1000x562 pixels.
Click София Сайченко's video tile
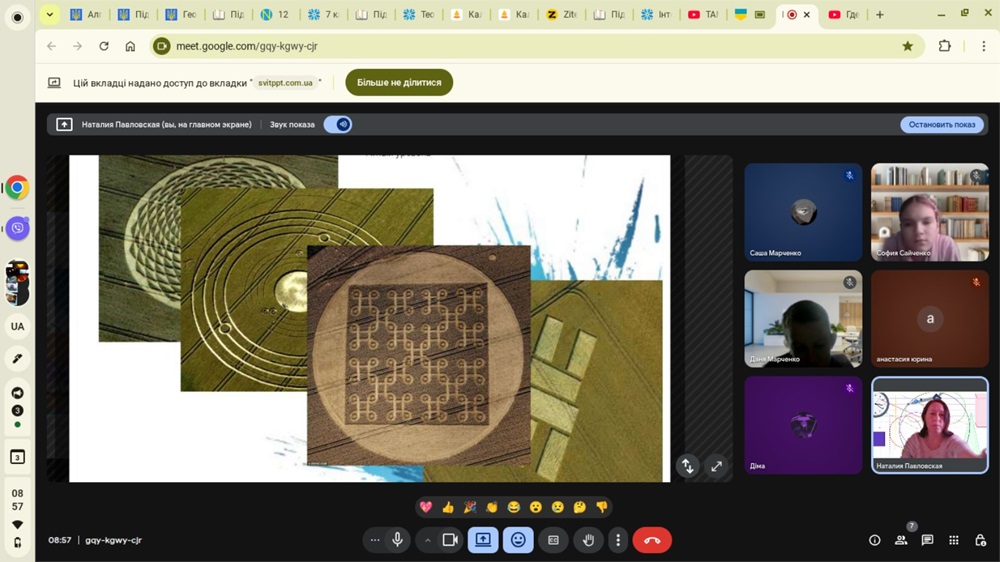(x=929, y=212)
